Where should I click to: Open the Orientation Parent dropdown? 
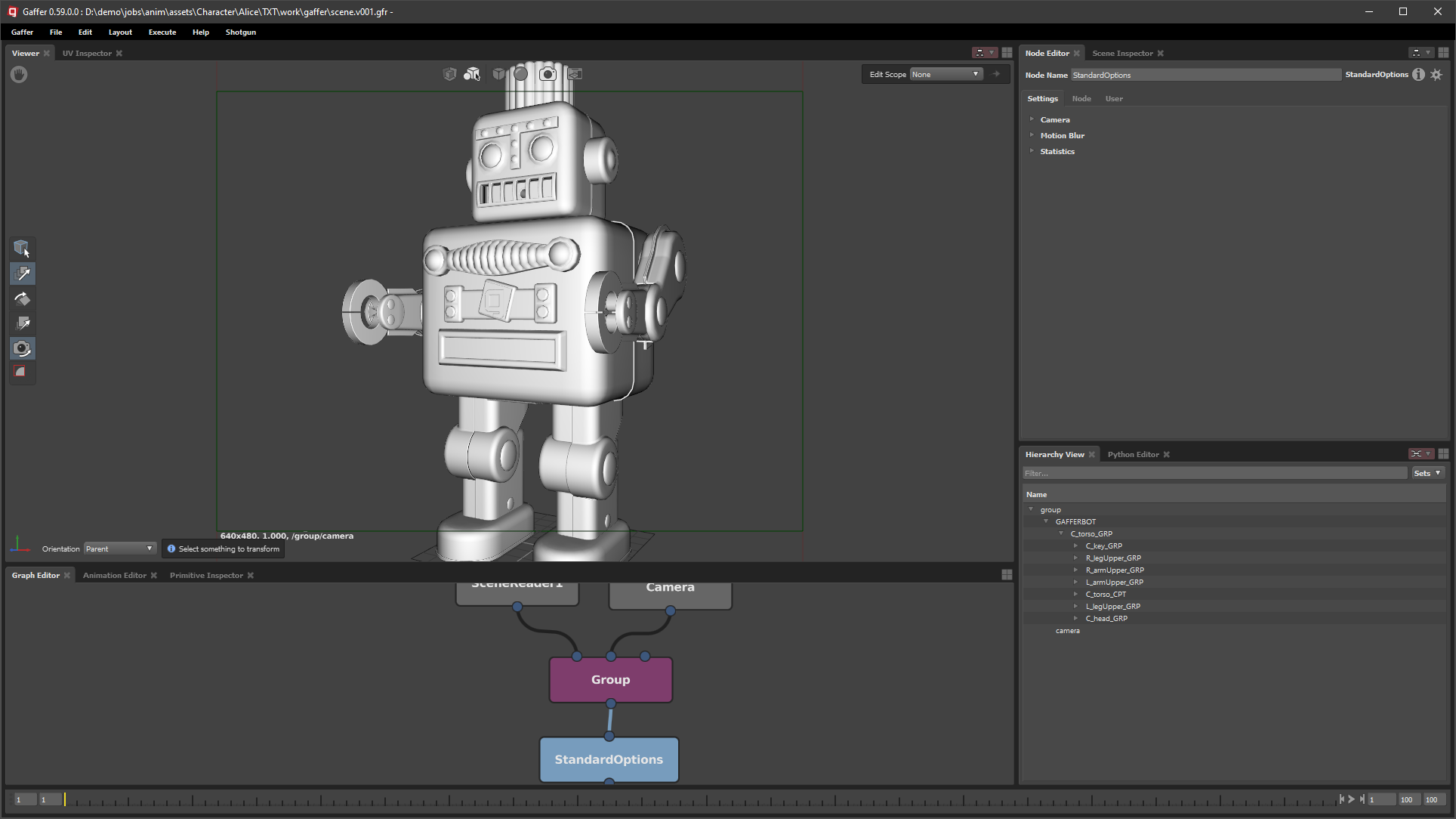coord(119,549)
